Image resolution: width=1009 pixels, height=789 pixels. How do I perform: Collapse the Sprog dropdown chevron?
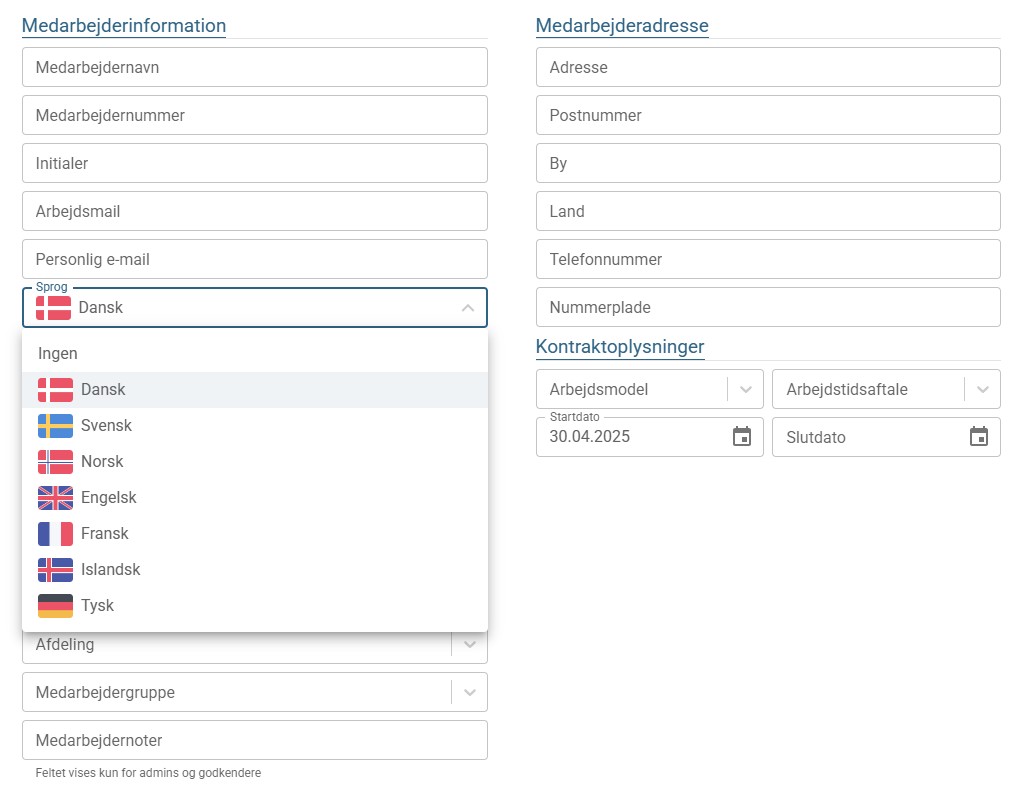(467, 308)
